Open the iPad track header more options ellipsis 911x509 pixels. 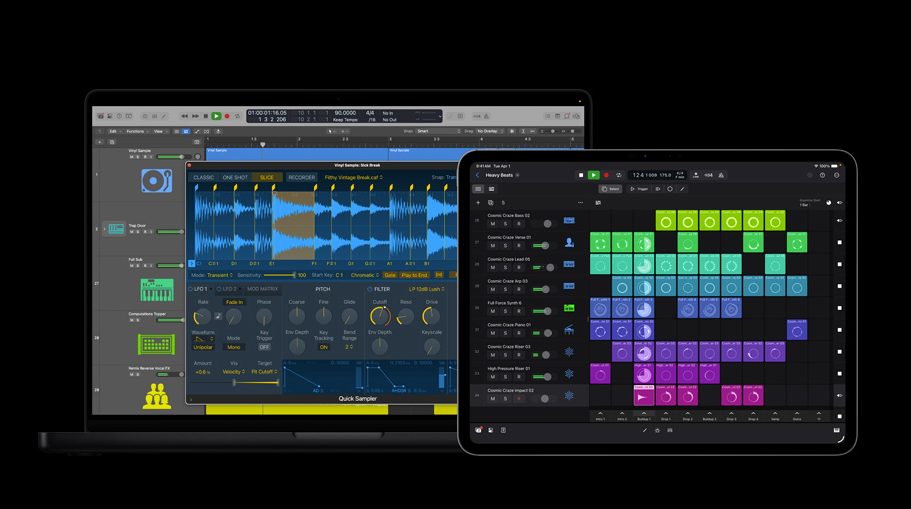tap(580, 203)
